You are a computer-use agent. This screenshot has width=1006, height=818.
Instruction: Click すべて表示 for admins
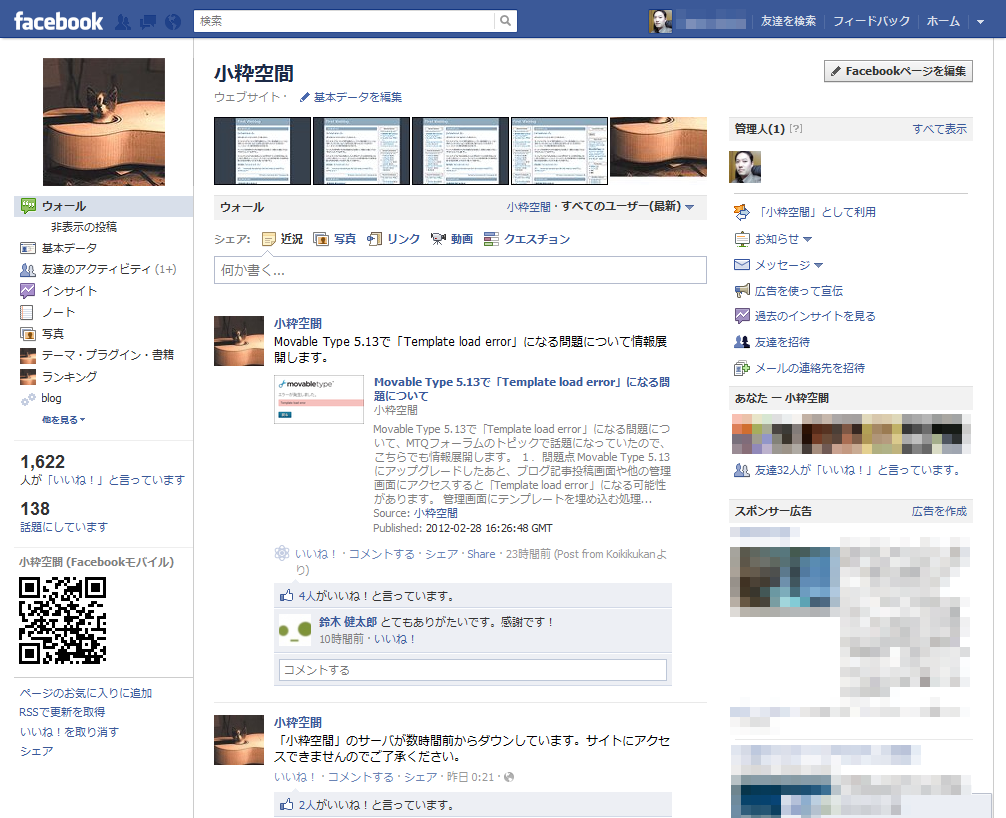939,129
